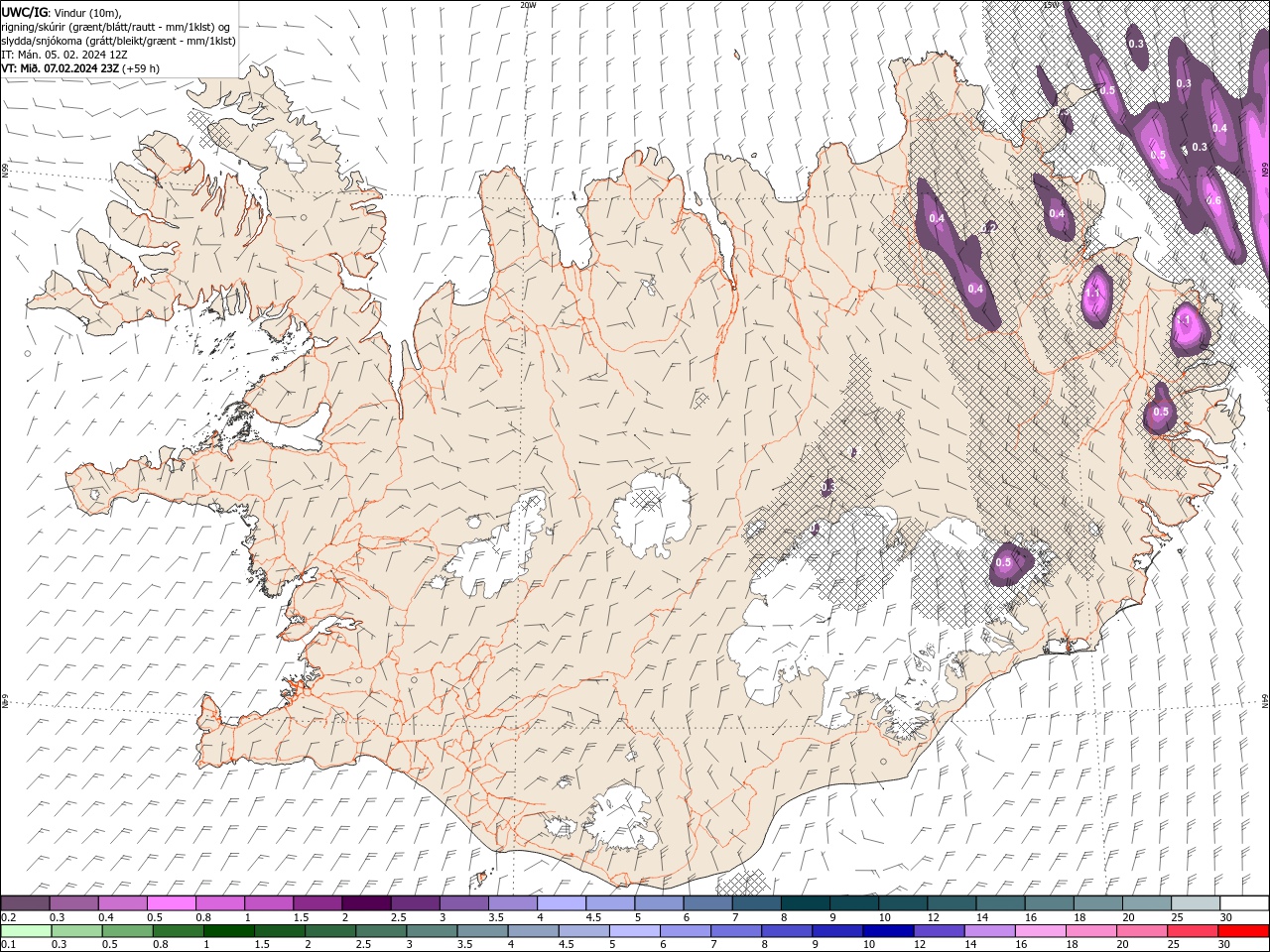Click the rain legend swatch starting at 2.5
1270x952 pixels.
point(381,931)
